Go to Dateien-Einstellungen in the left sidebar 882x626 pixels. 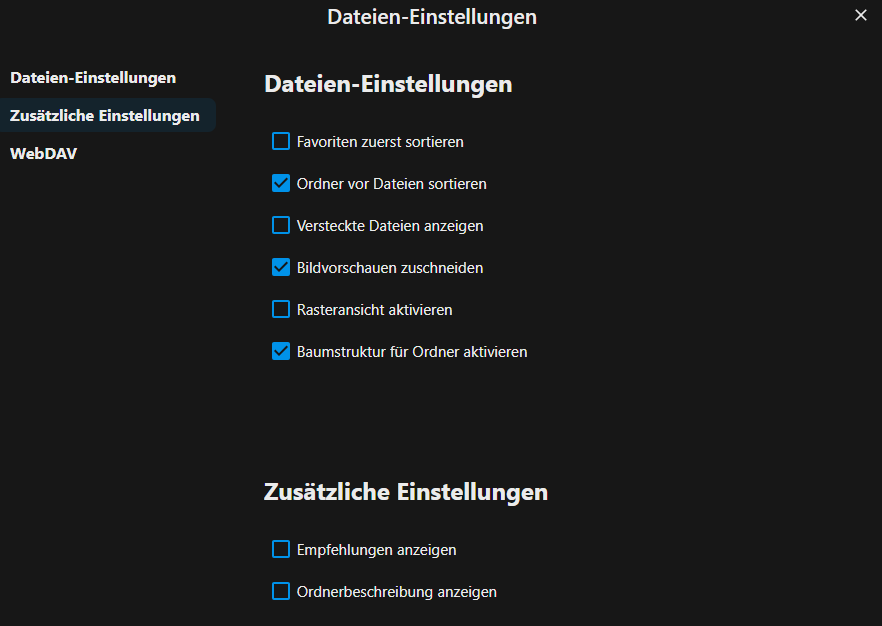tap(93, 77)
